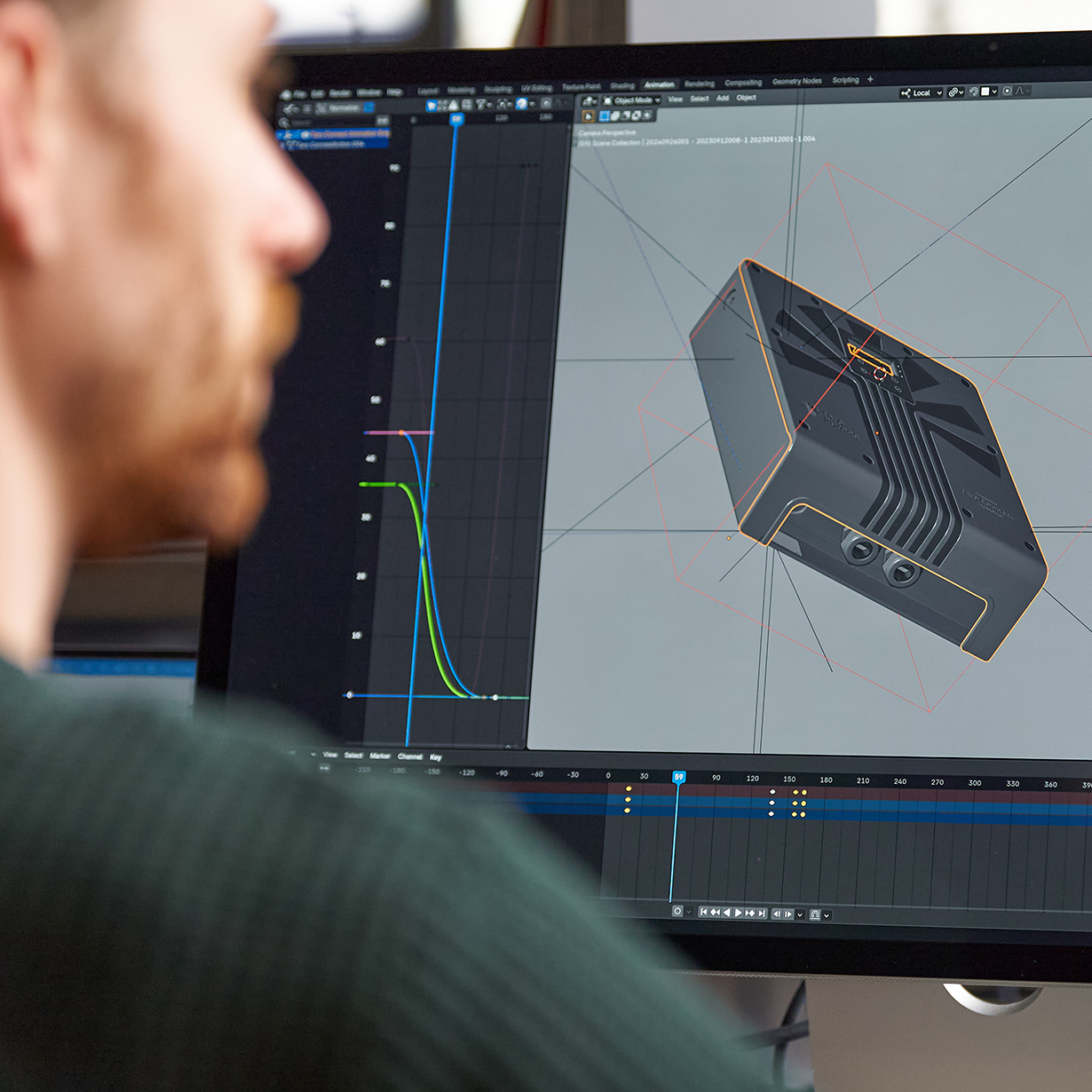
Task: Jump to the end frame
Action: coord(761,914)
